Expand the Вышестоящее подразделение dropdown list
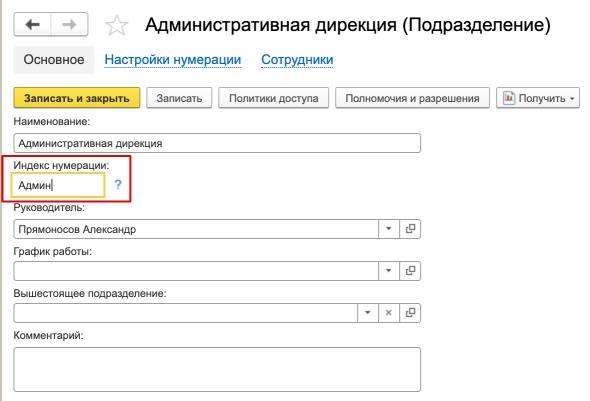The width and height of the screenshot is (590, 401). click(x=368, y=313)
